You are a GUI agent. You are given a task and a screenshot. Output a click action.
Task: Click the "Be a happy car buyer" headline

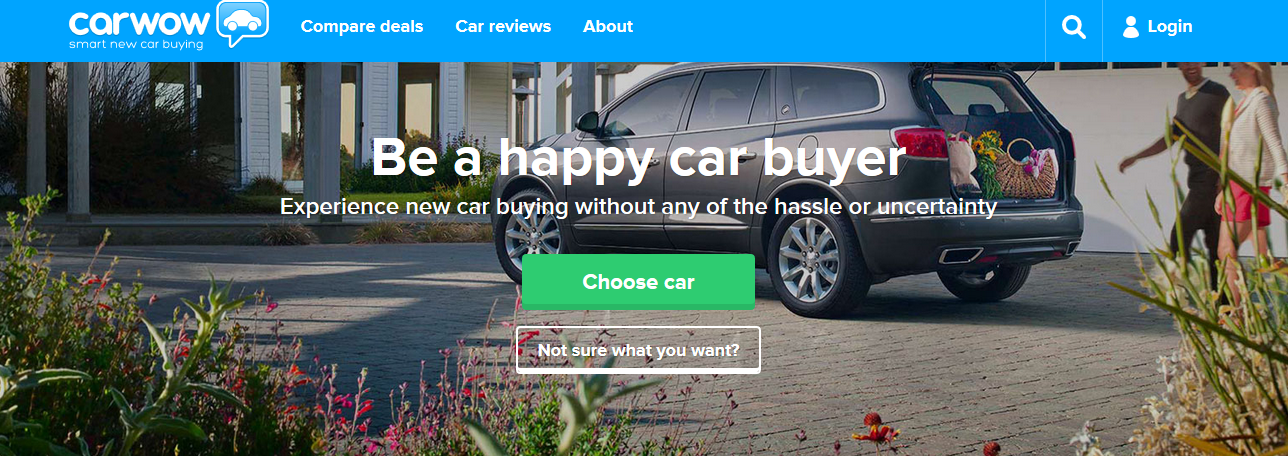click(x=638, y=157)
